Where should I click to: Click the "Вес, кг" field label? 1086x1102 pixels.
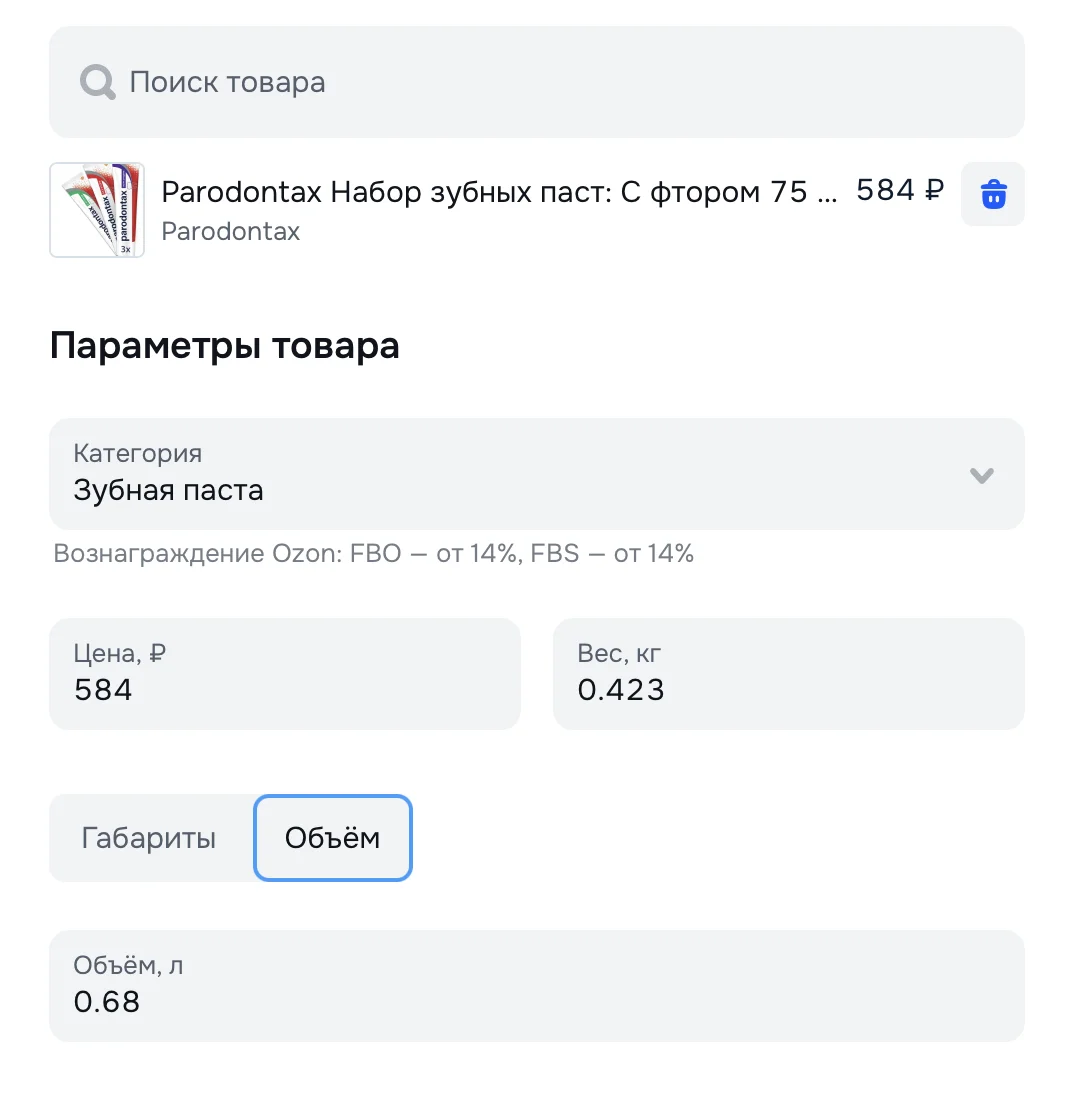point(619,654)
